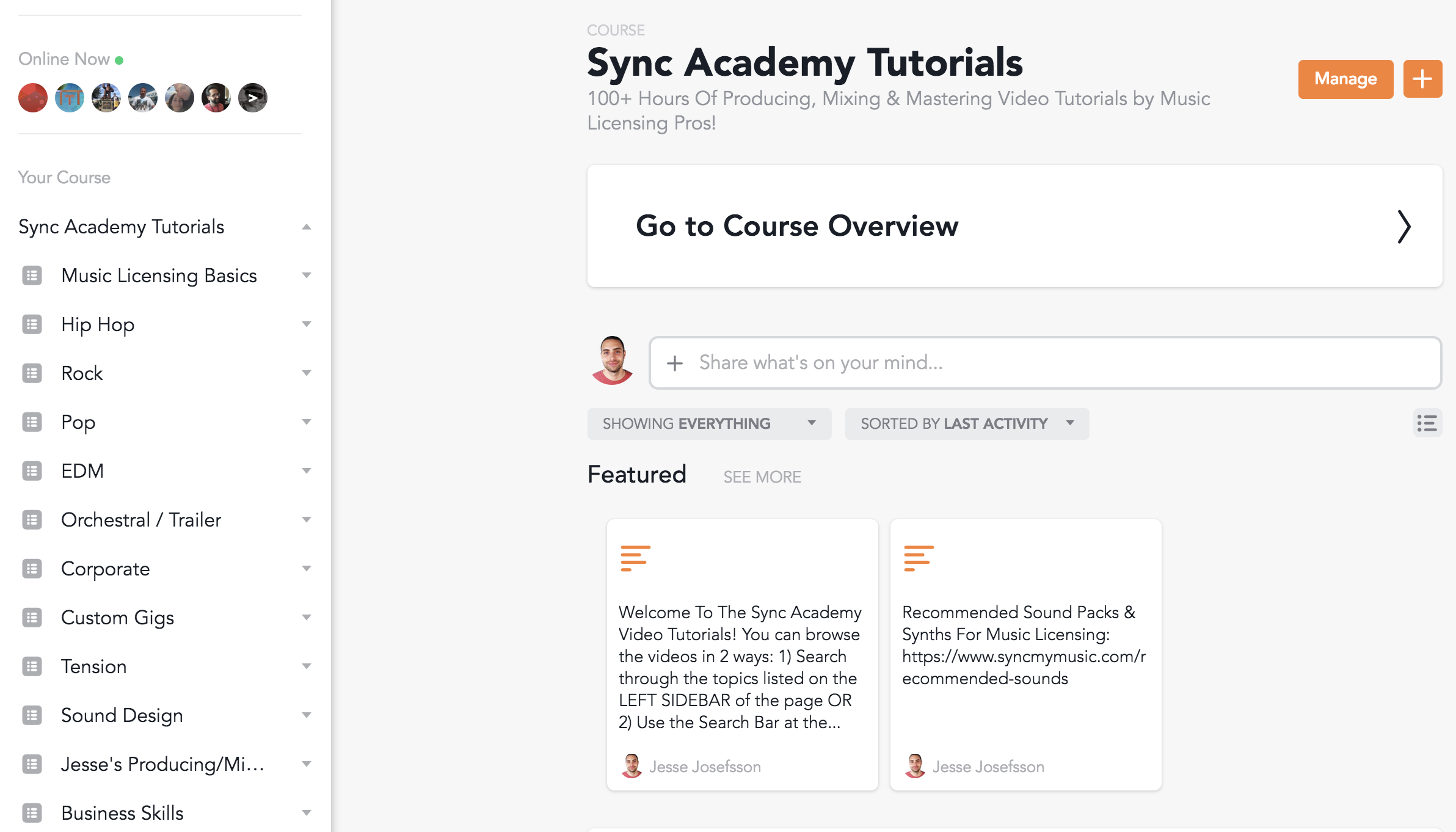This screenshot has width=1456, height=832.
Task: Expand the Pop section arrow
Action: coord(307,422)
